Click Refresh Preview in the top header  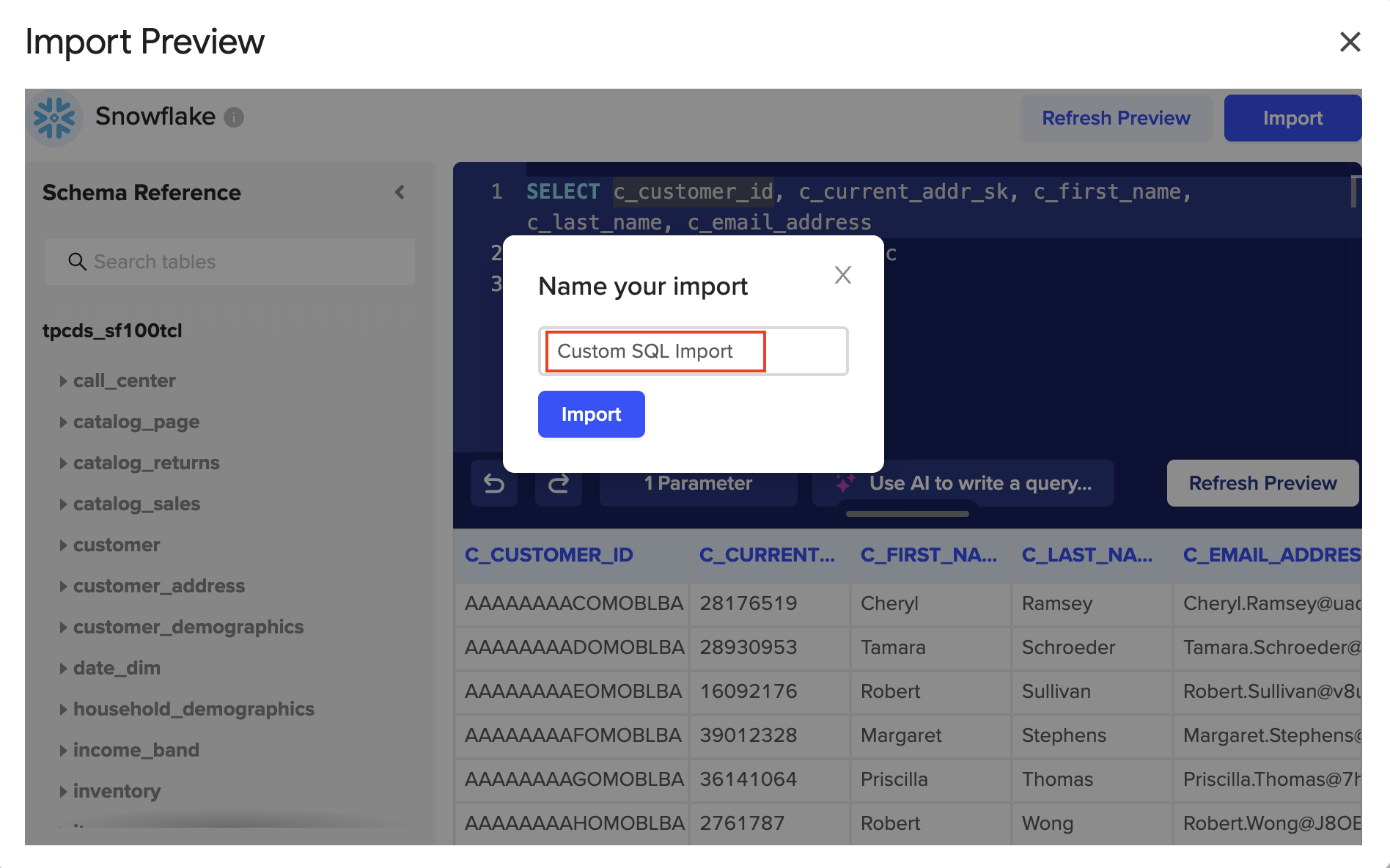pos(1116,118)
